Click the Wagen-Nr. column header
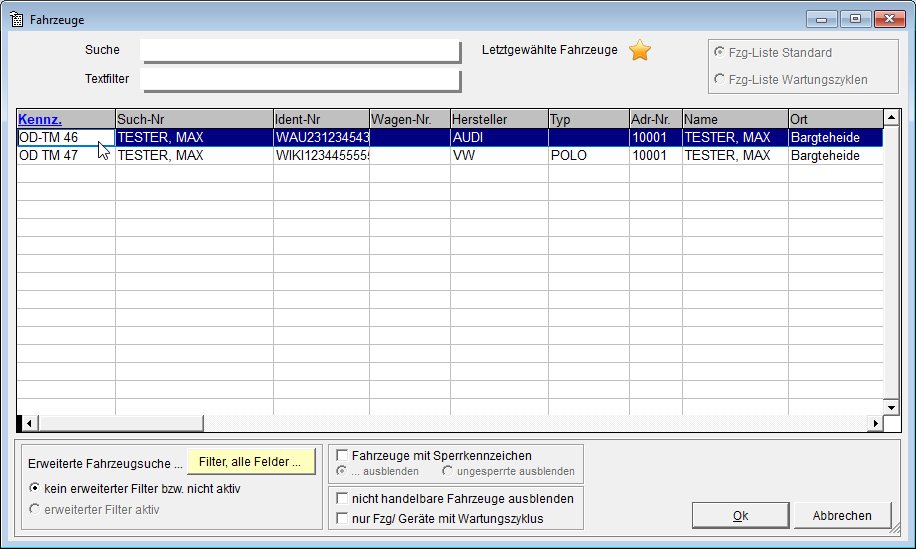 410,119
